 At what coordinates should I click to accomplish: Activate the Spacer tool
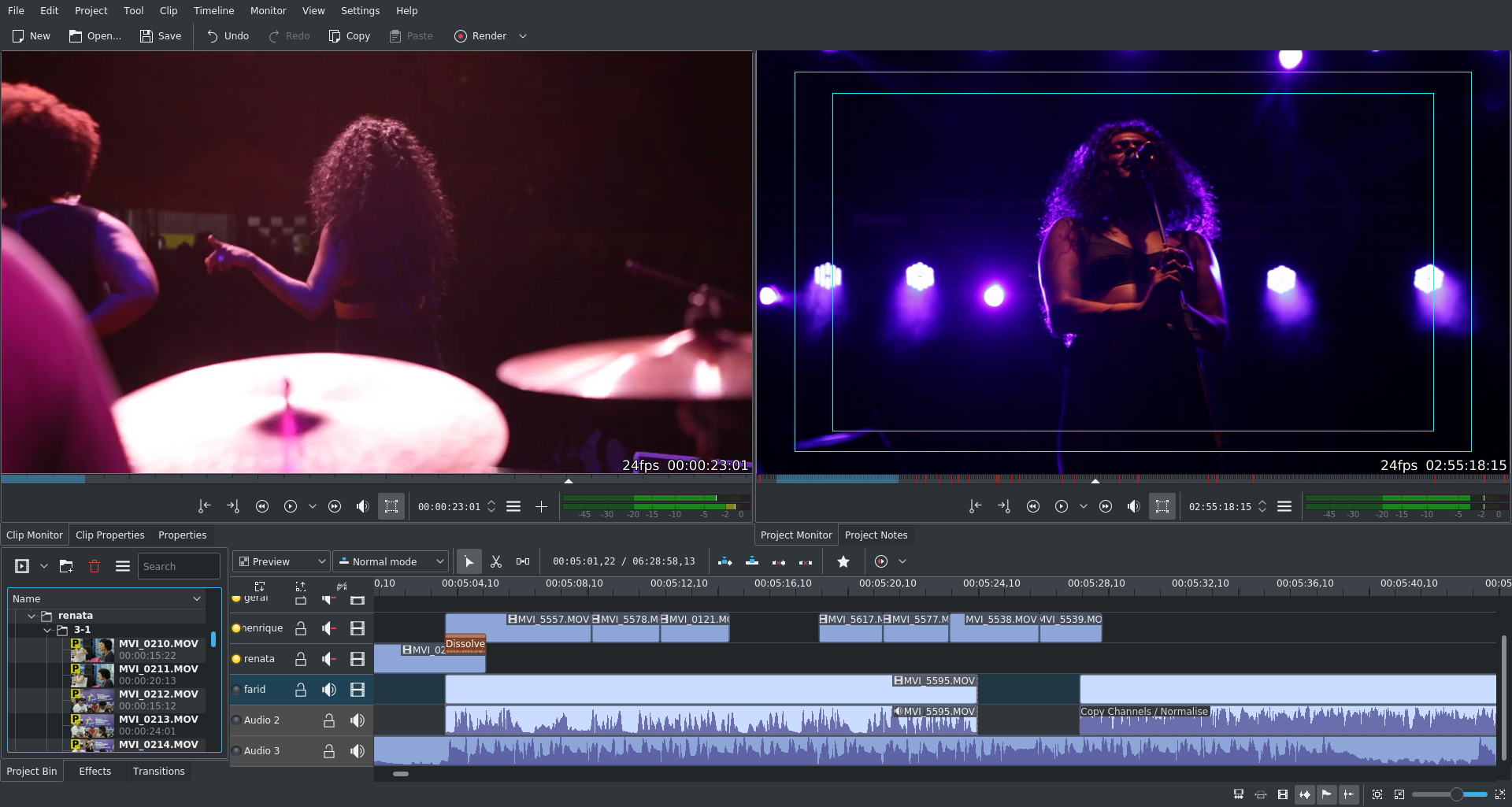click(x=523, y=561)
